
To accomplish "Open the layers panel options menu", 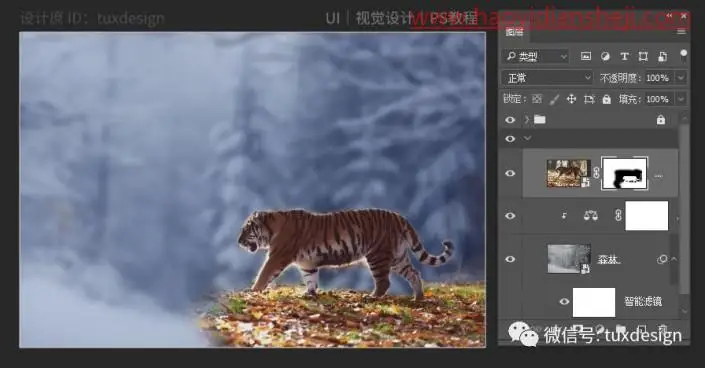I will click(681, 31).
